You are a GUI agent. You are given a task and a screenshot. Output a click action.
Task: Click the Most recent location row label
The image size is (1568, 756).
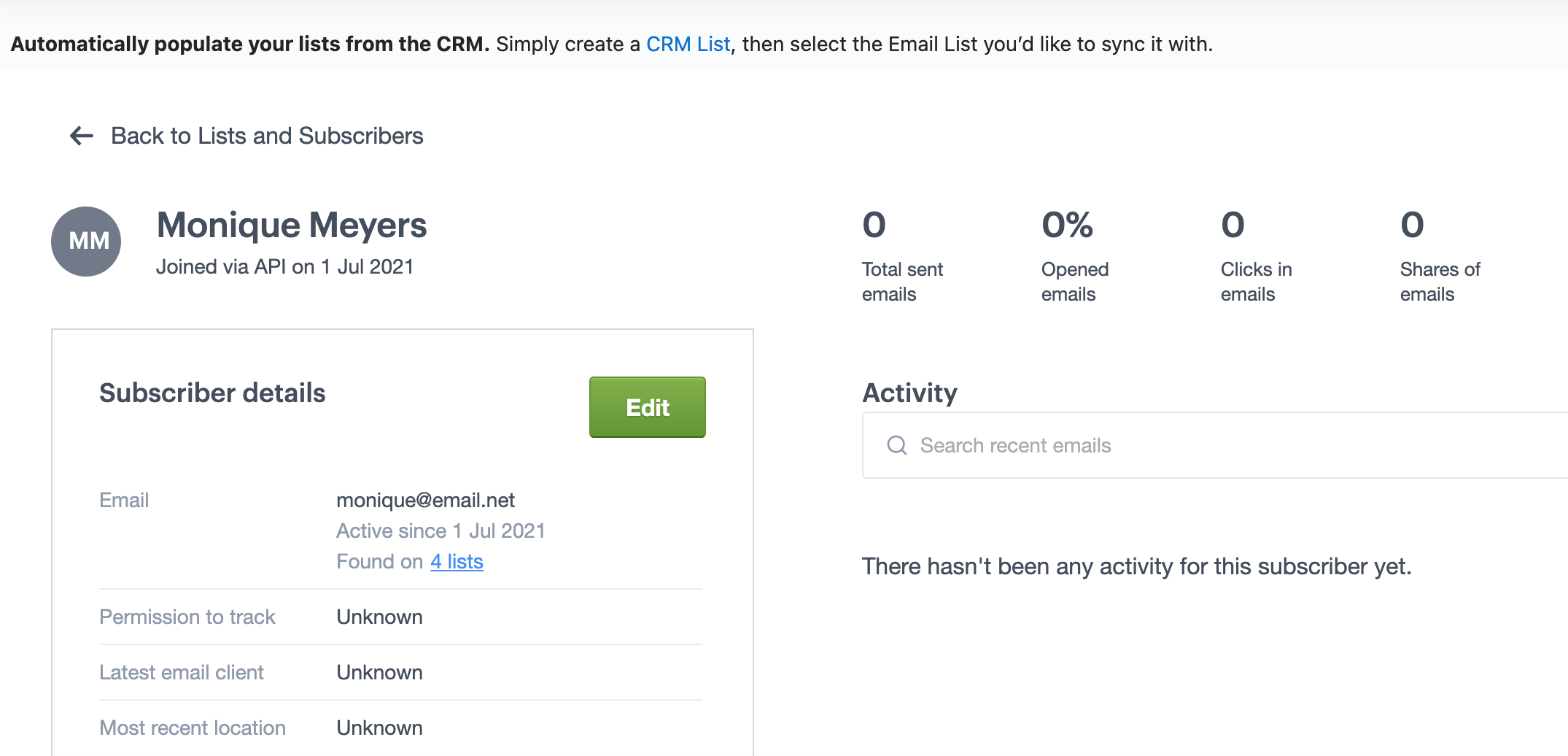(x=193, y=728)
